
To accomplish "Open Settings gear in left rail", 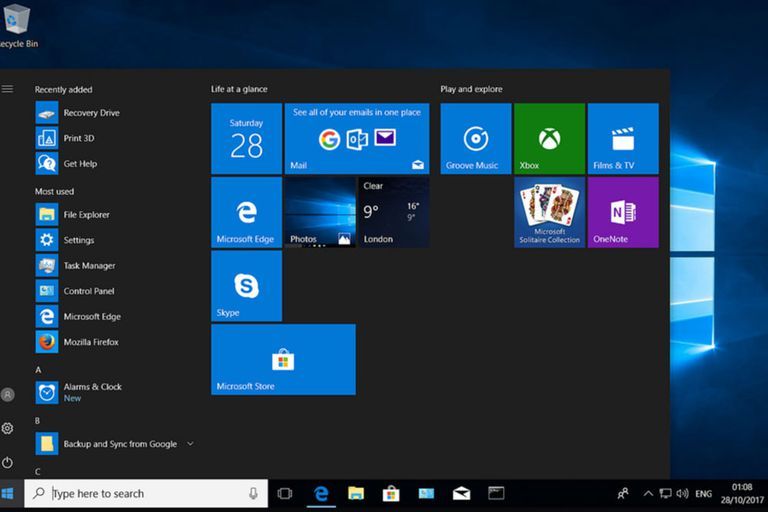I will [8, 428].
